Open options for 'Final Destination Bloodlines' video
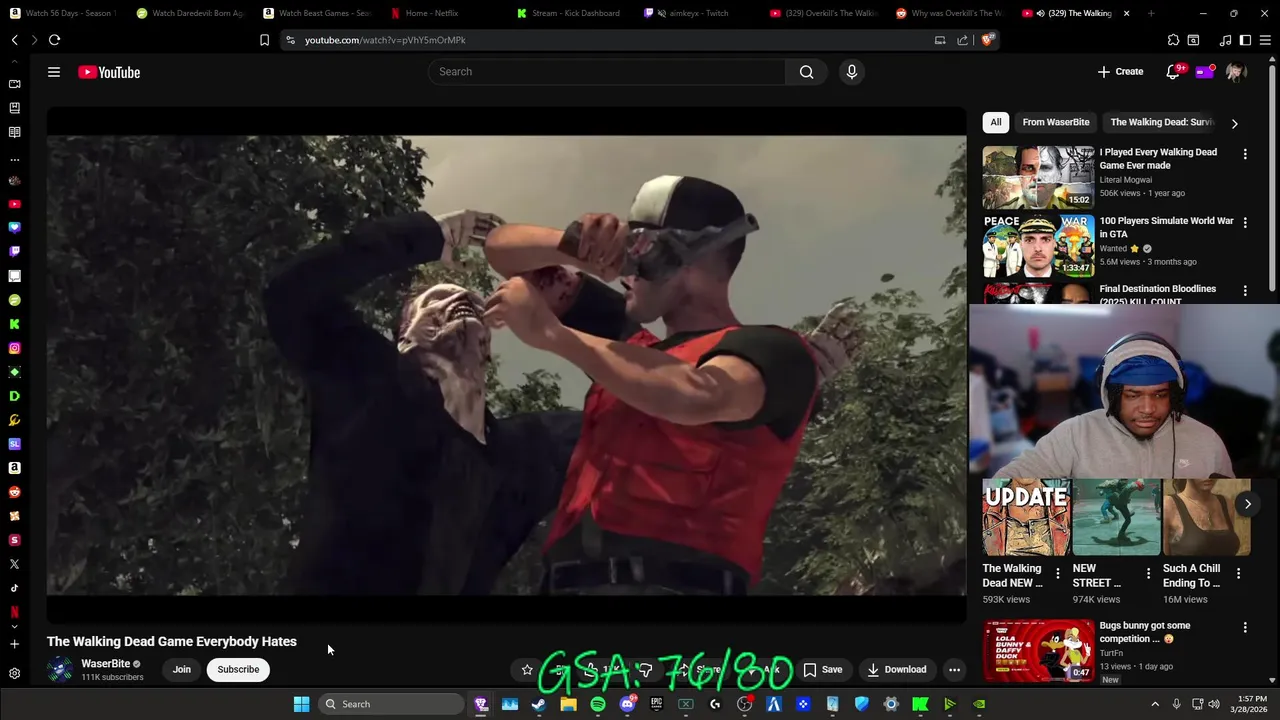1280x720 pixels. 1245,291
